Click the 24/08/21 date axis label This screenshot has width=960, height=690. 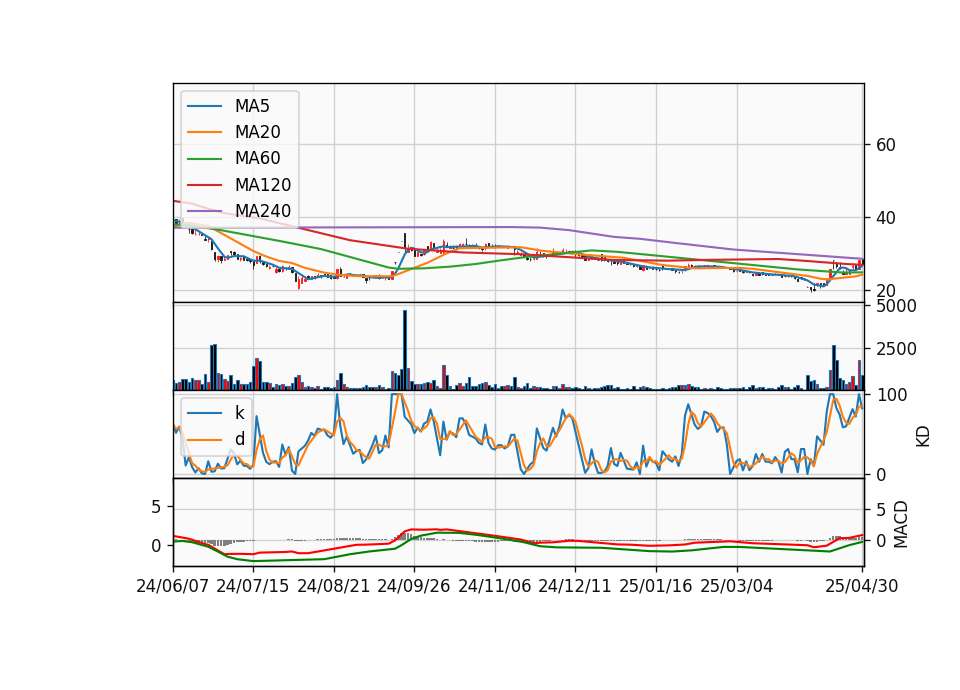pos(334,586)
